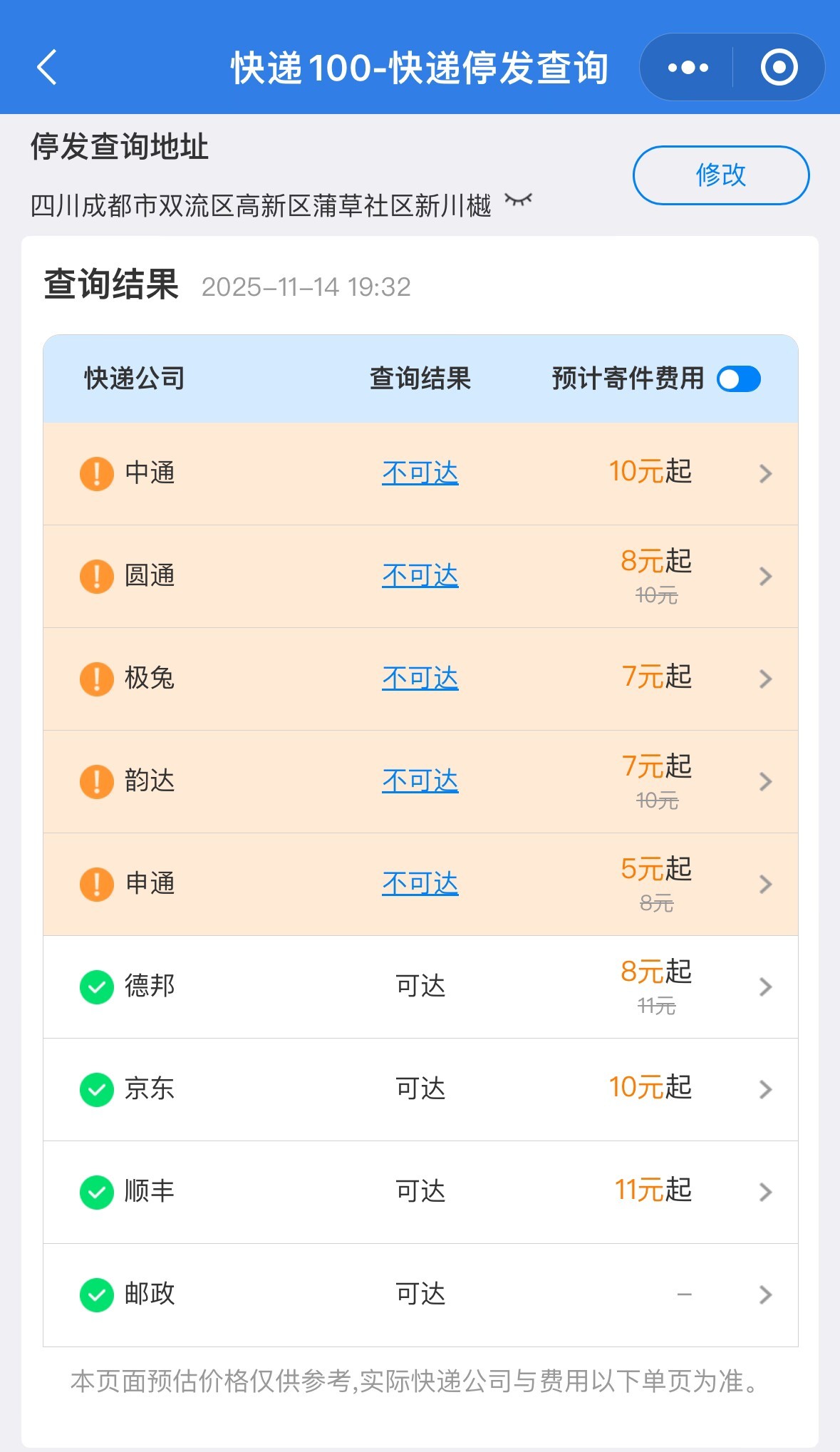Select the 查询结果 column header
This screenshot has height=1452, width=840.
[x=420, y=379]
